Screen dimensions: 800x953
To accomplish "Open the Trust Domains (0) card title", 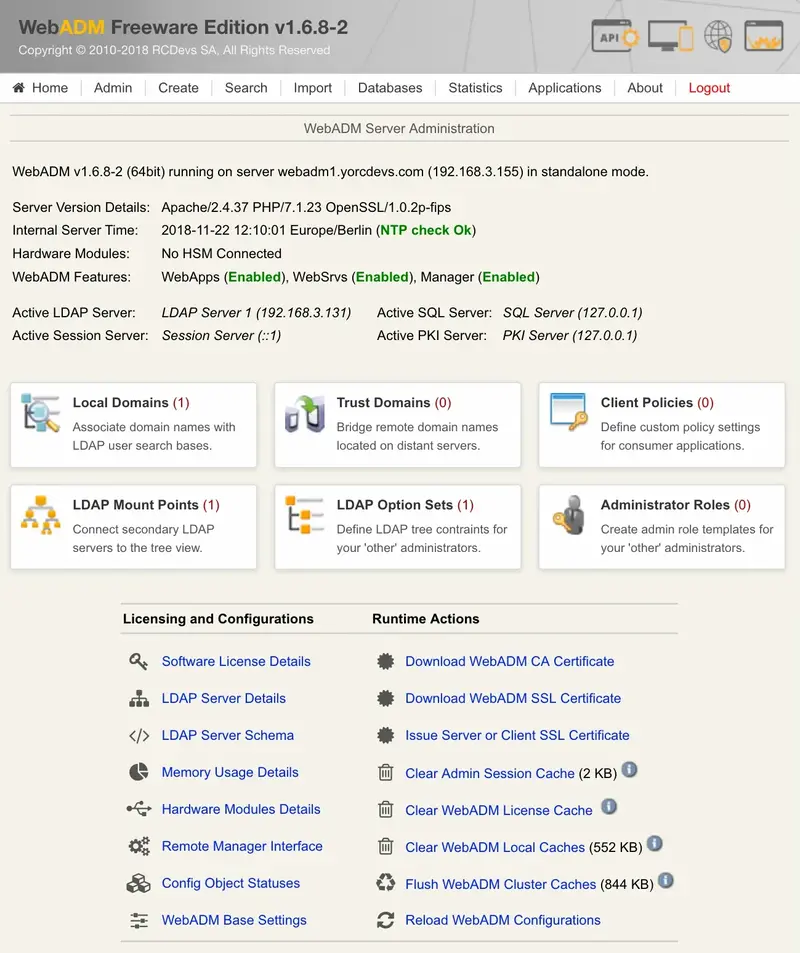I will 394,402.
